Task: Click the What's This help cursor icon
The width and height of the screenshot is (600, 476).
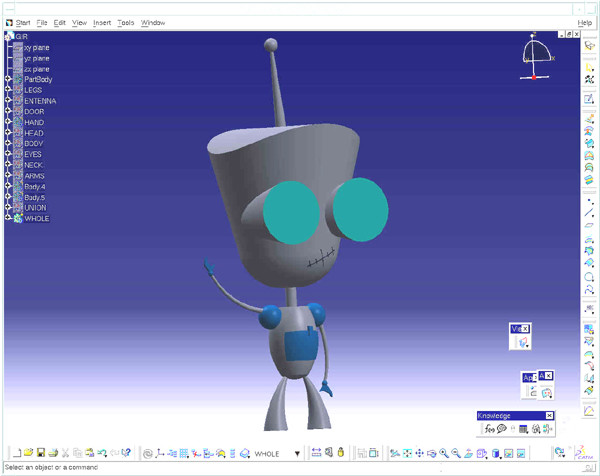Action: coord(126,453)
